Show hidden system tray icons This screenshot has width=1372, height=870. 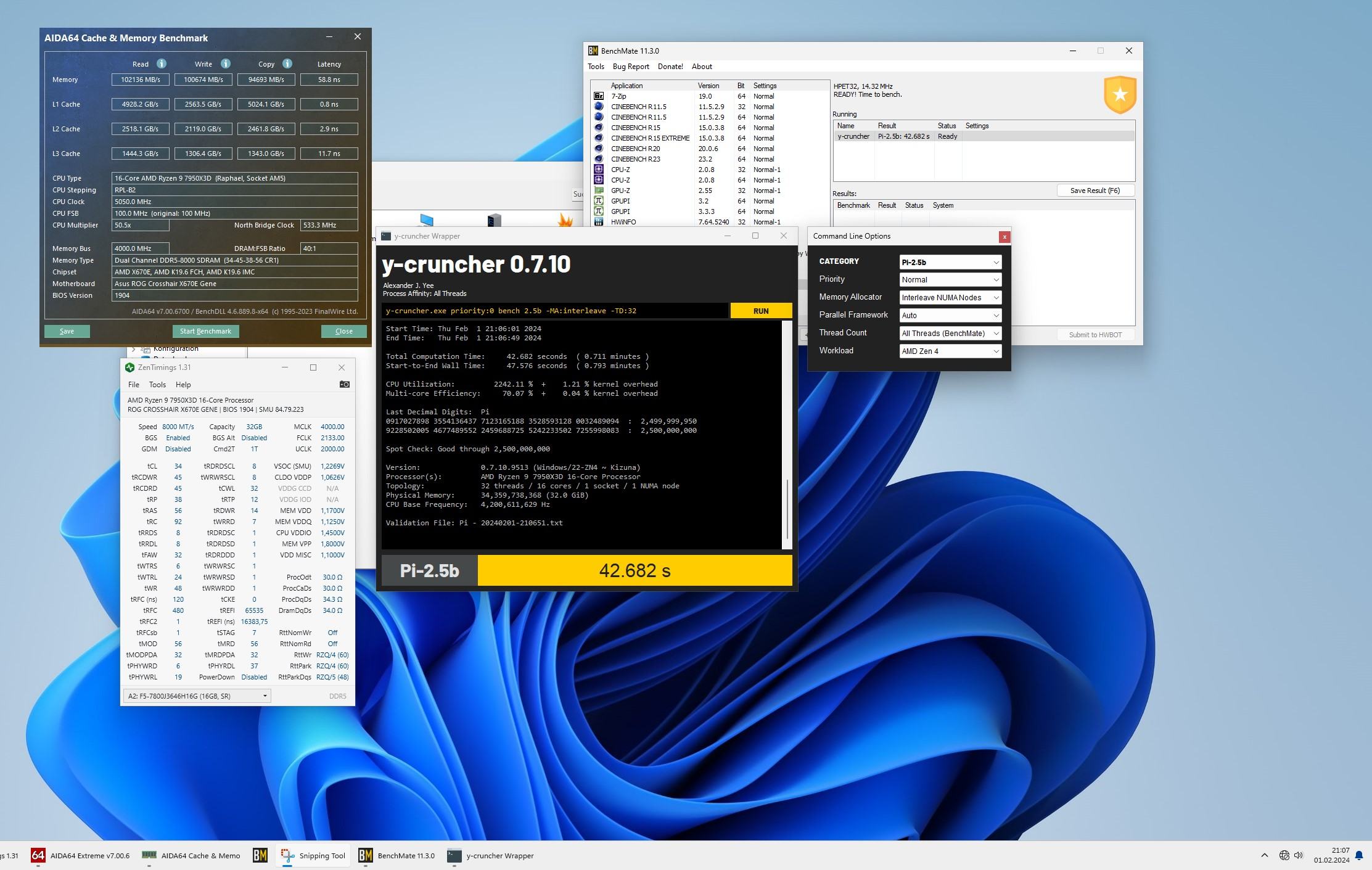point(1265,855)
